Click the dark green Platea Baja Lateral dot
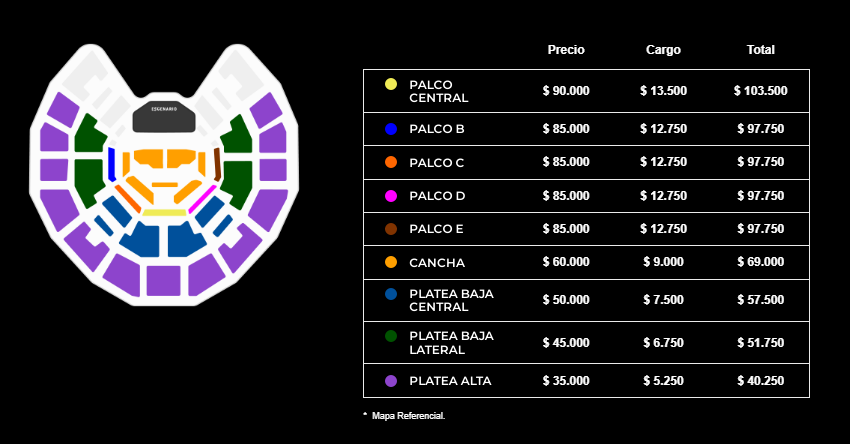 [391, 336]
